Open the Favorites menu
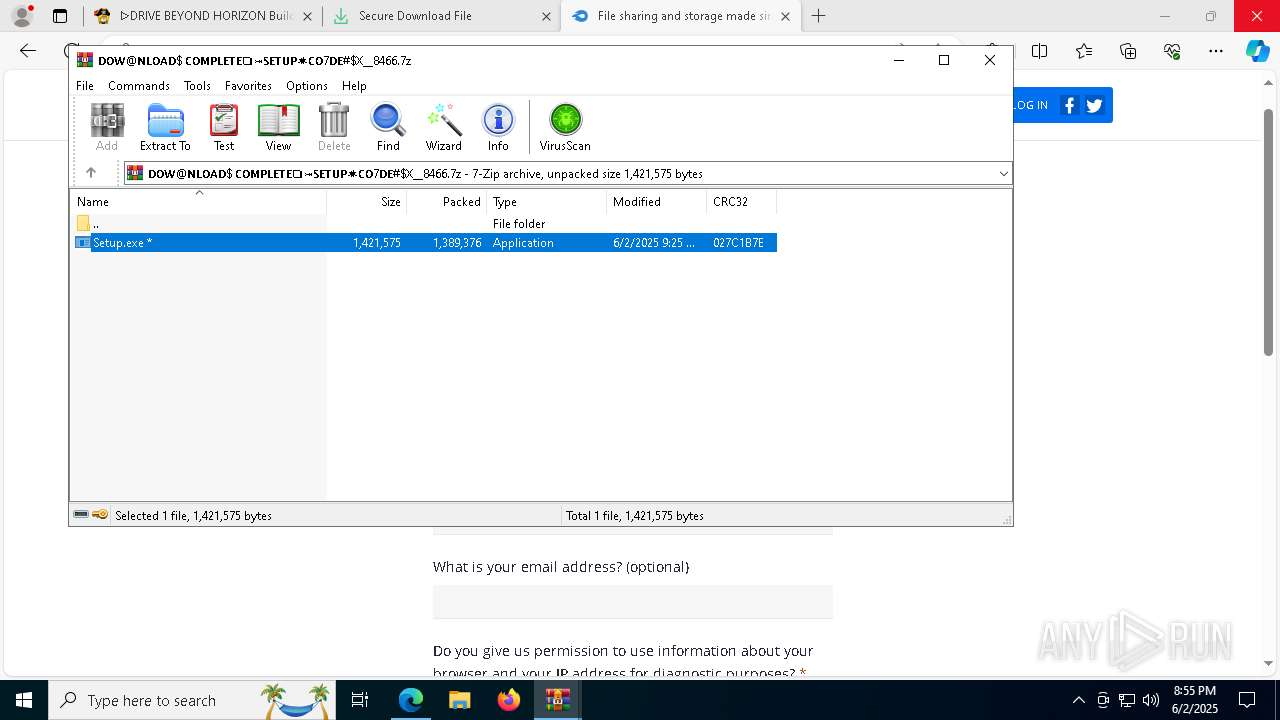Screen dimensions: 1280x720 pyautogui.click(x=248, y=86)
